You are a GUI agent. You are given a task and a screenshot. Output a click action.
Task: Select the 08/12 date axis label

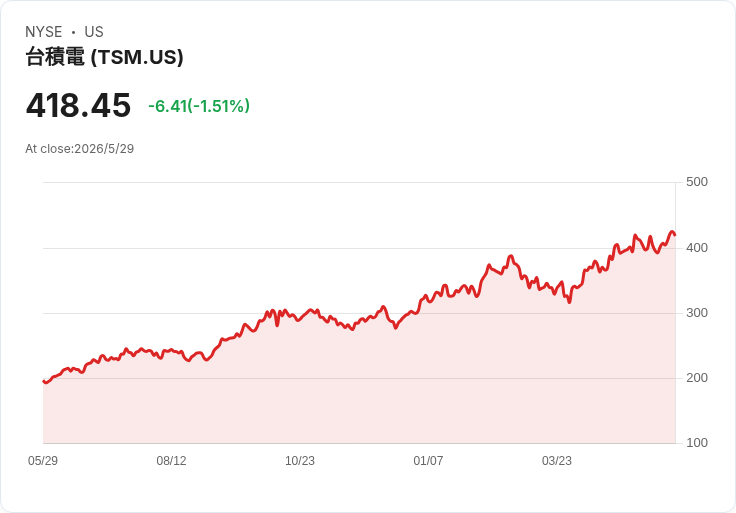point(171,460)
